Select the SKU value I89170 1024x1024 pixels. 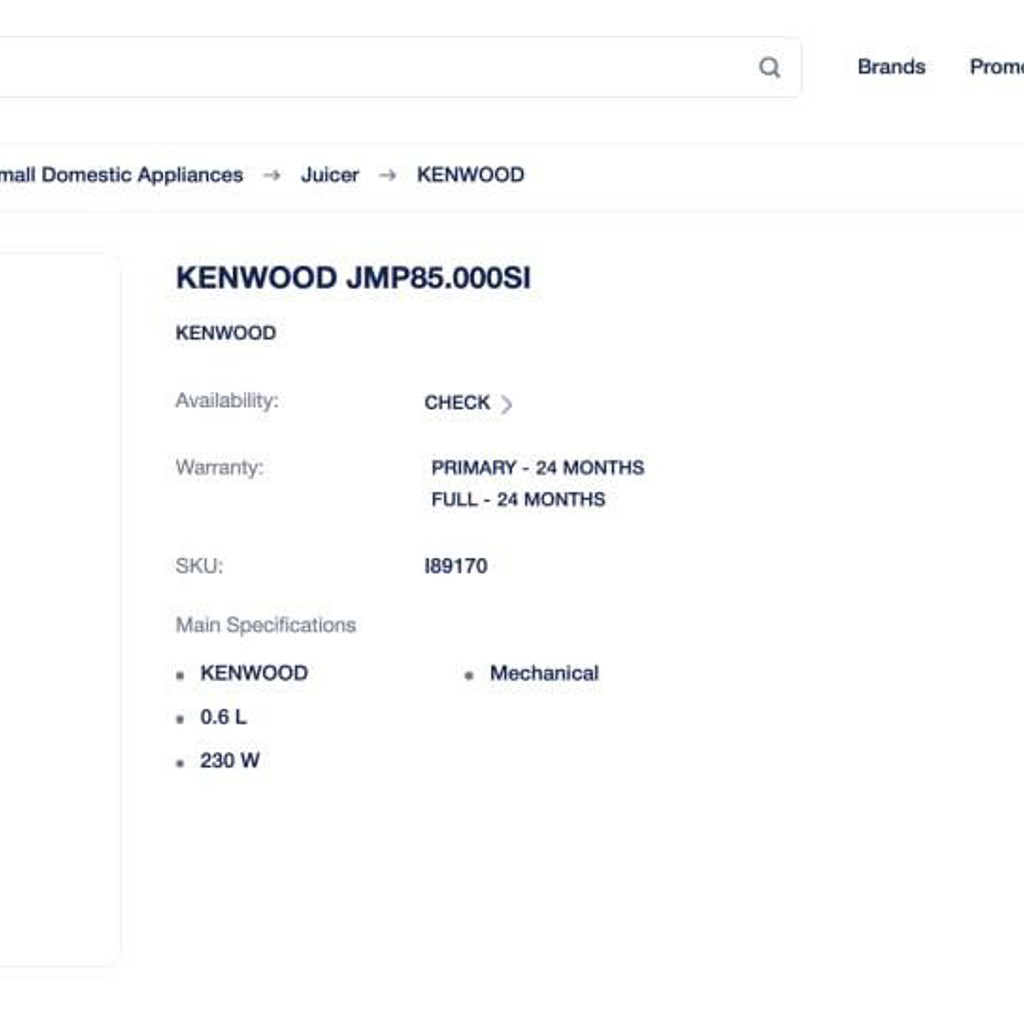pyautogui.click(x=456, y=566)
